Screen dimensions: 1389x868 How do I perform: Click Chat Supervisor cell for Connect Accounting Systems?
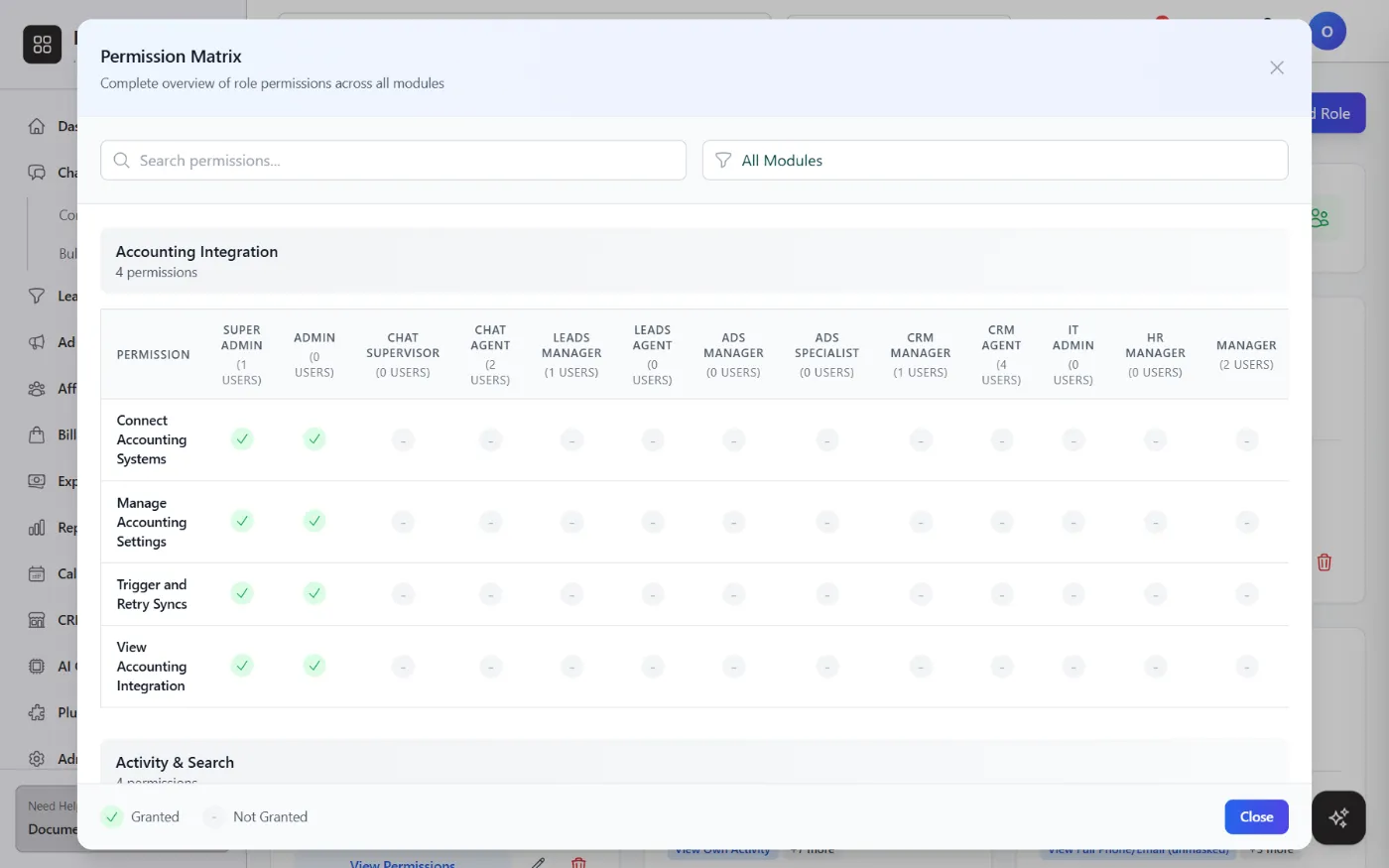pyautogui.click(x=403, y=439)
